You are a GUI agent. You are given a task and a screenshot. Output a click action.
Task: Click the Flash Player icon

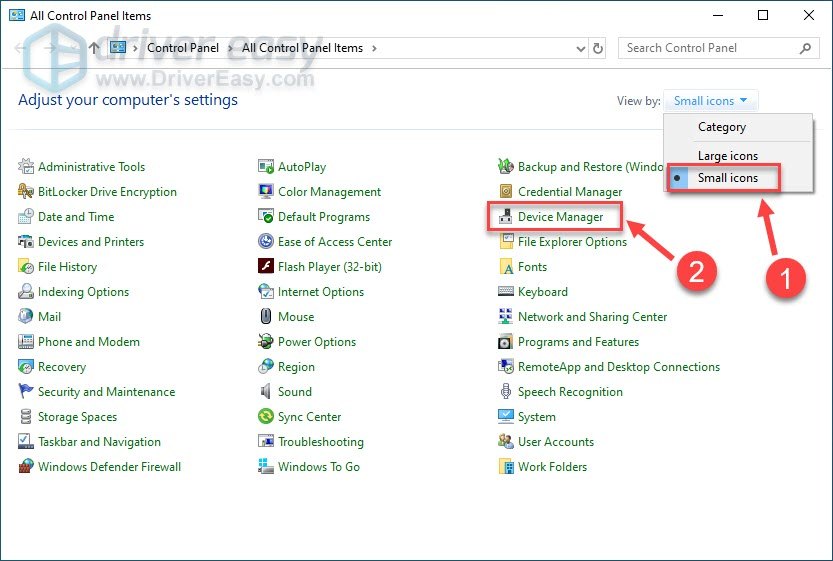coord(266,266)
